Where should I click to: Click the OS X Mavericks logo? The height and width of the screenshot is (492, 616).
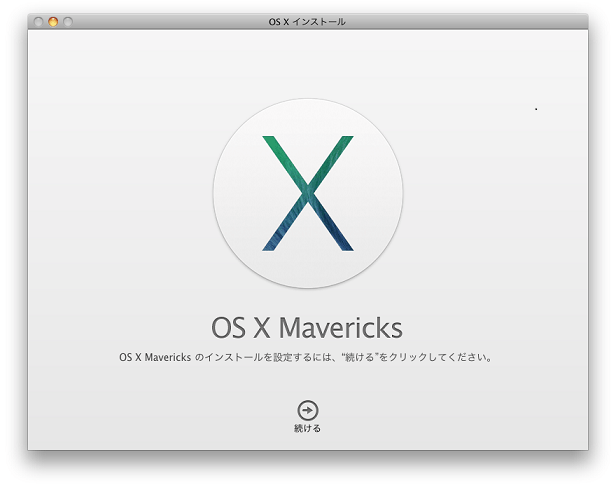(x=308, y=193)
